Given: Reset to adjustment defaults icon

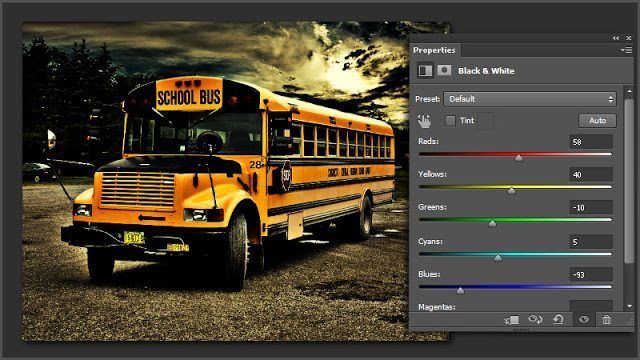Looking at the screenshot, I should [558, 320].
